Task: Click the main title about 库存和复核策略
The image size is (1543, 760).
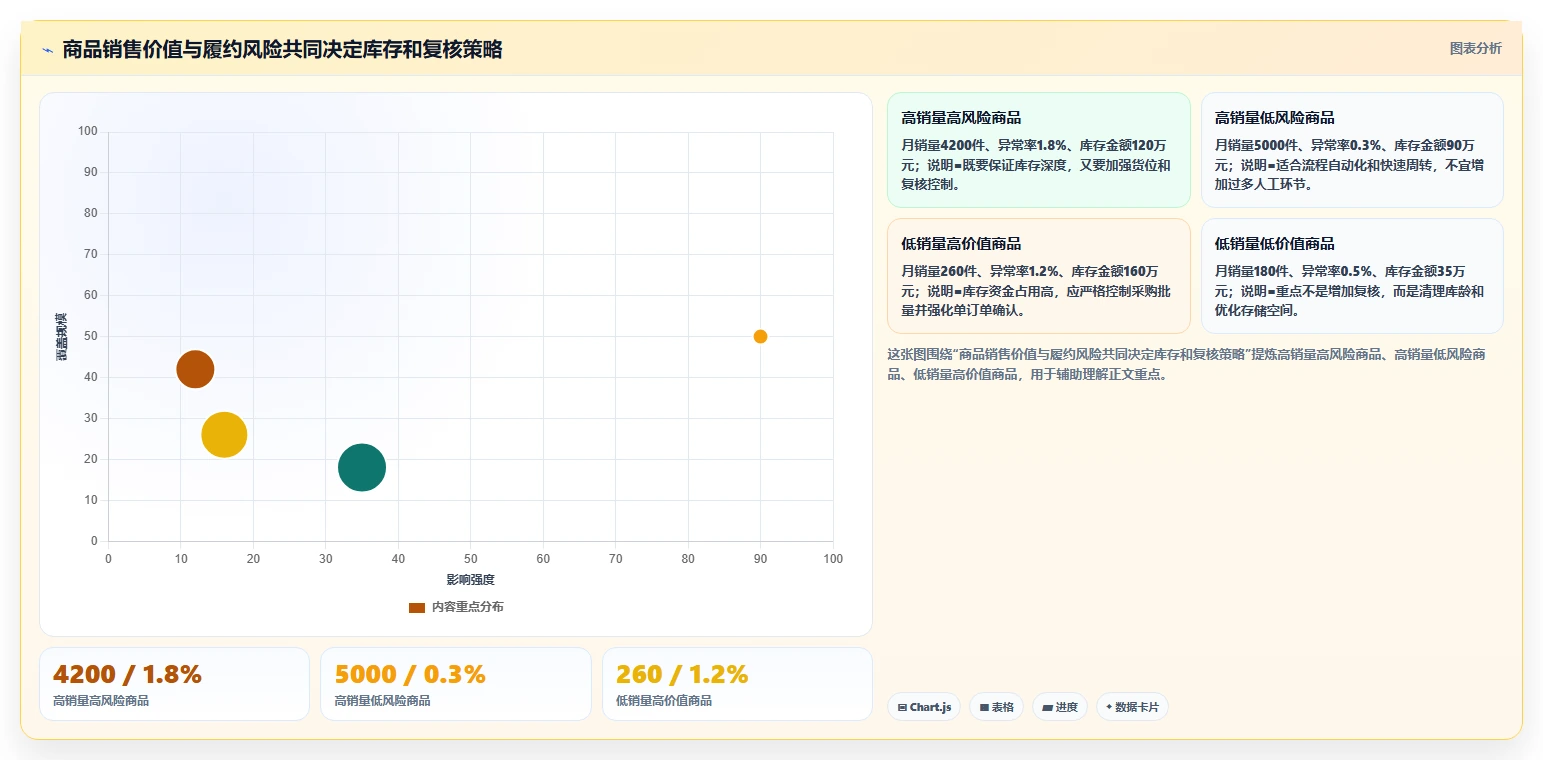Action: [282, 49]
